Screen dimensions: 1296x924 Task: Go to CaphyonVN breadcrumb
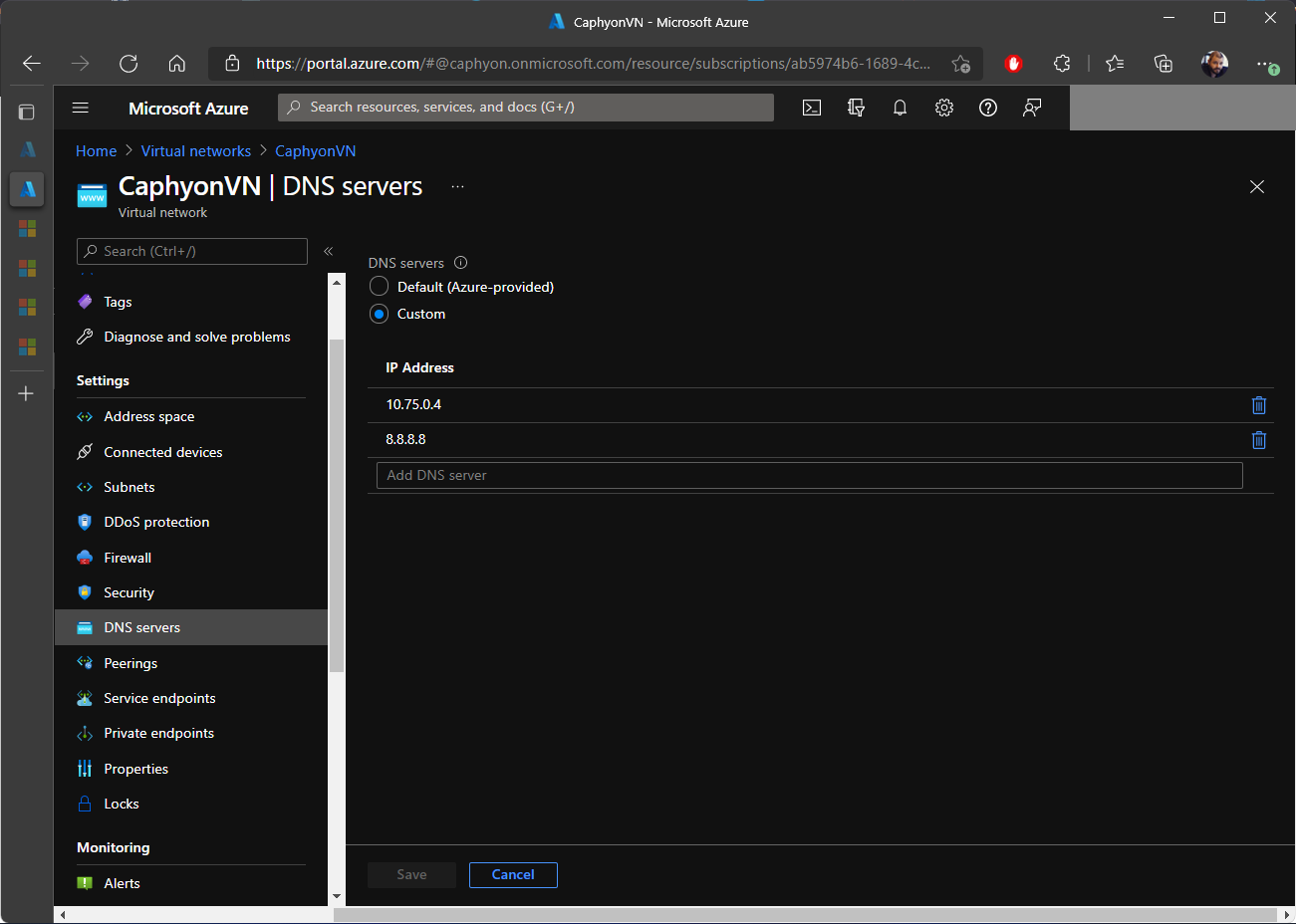point(316,151)
